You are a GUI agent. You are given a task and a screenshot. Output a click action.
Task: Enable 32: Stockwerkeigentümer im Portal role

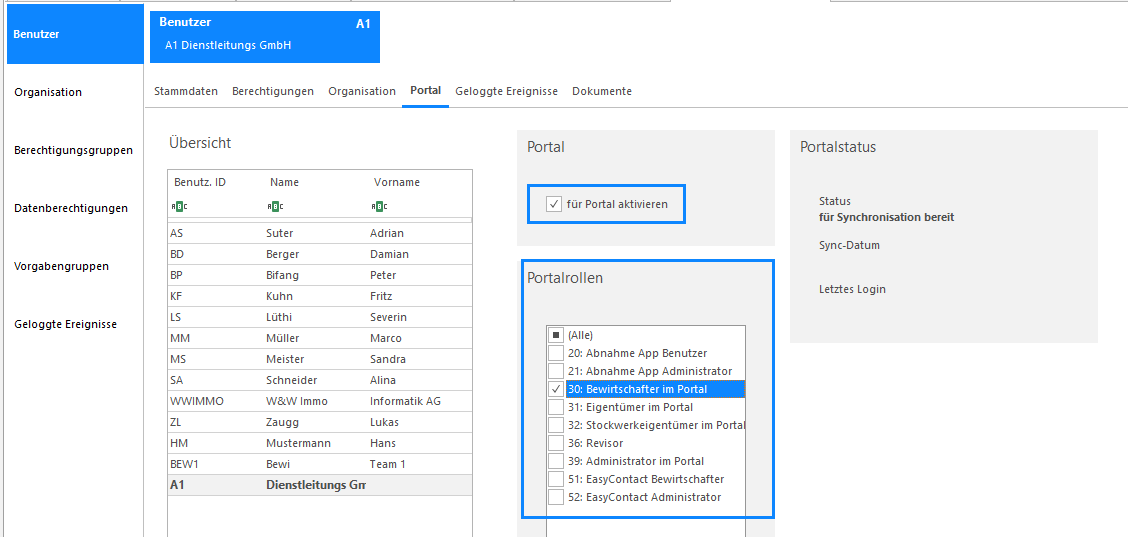[555, 425]
